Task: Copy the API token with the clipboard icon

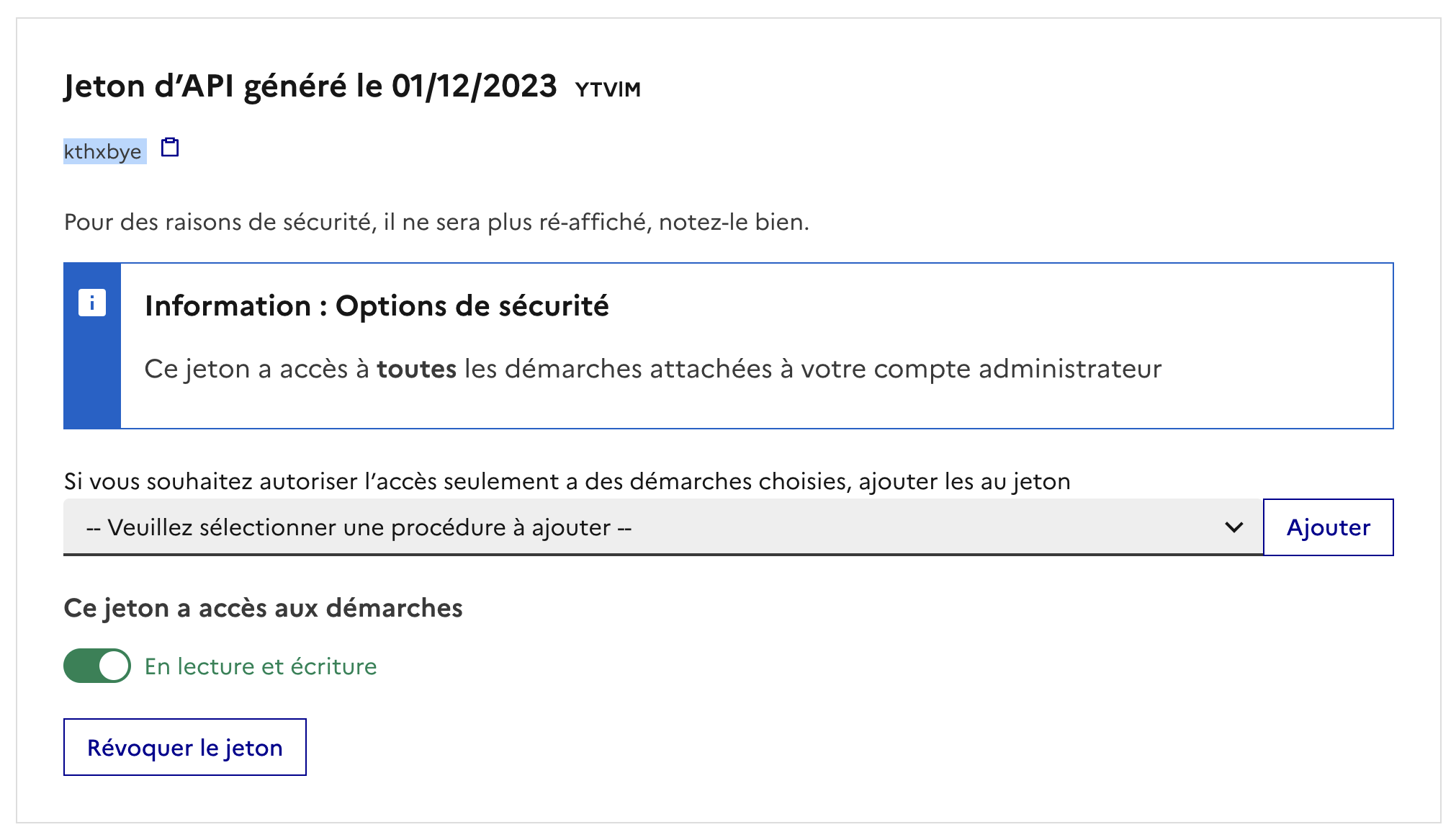Action: click(170, 148)
